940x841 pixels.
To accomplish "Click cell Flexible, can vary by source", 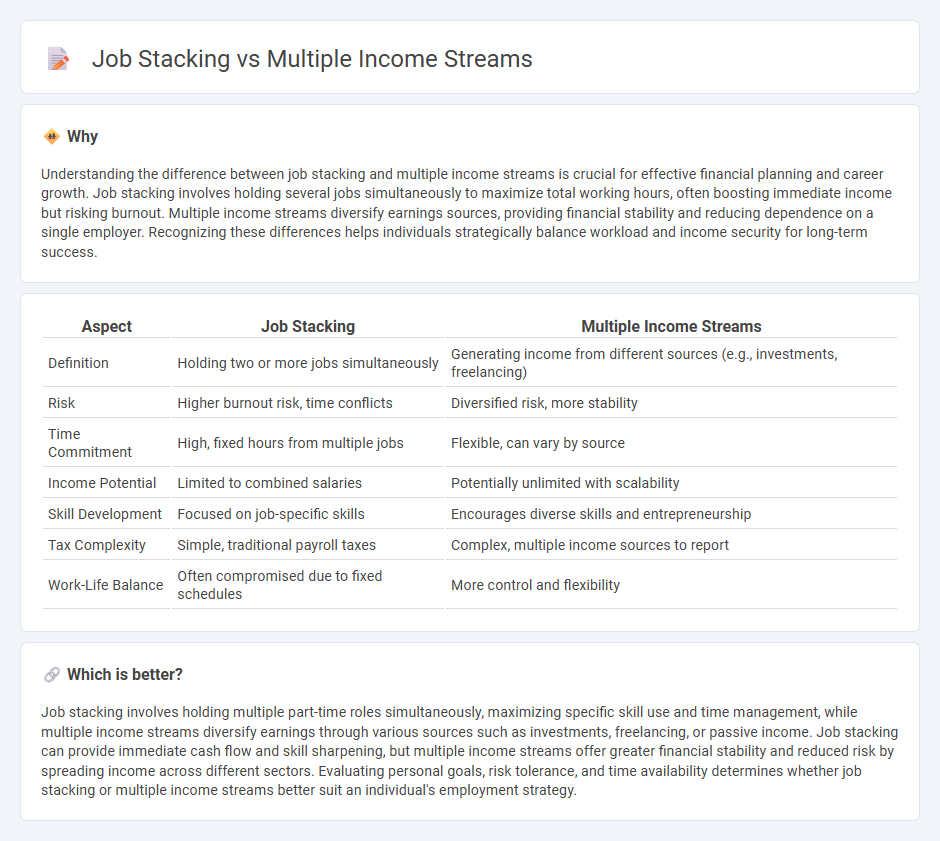I will coord(671,443).
